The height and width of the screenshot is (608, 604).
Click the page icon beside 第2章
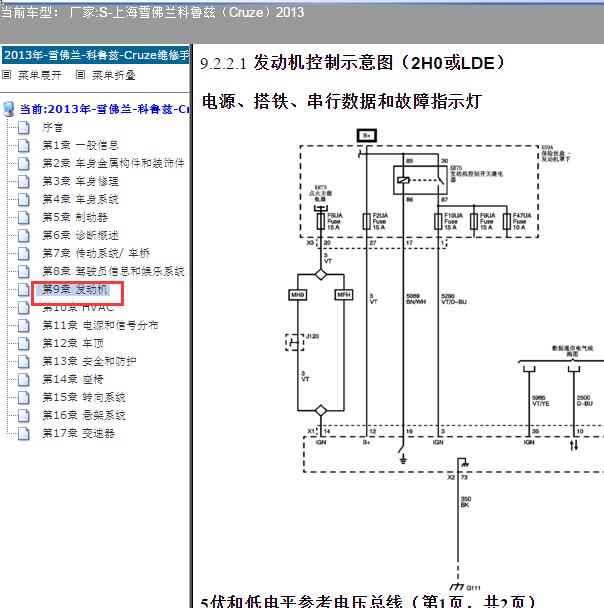[x=24, y=163]
